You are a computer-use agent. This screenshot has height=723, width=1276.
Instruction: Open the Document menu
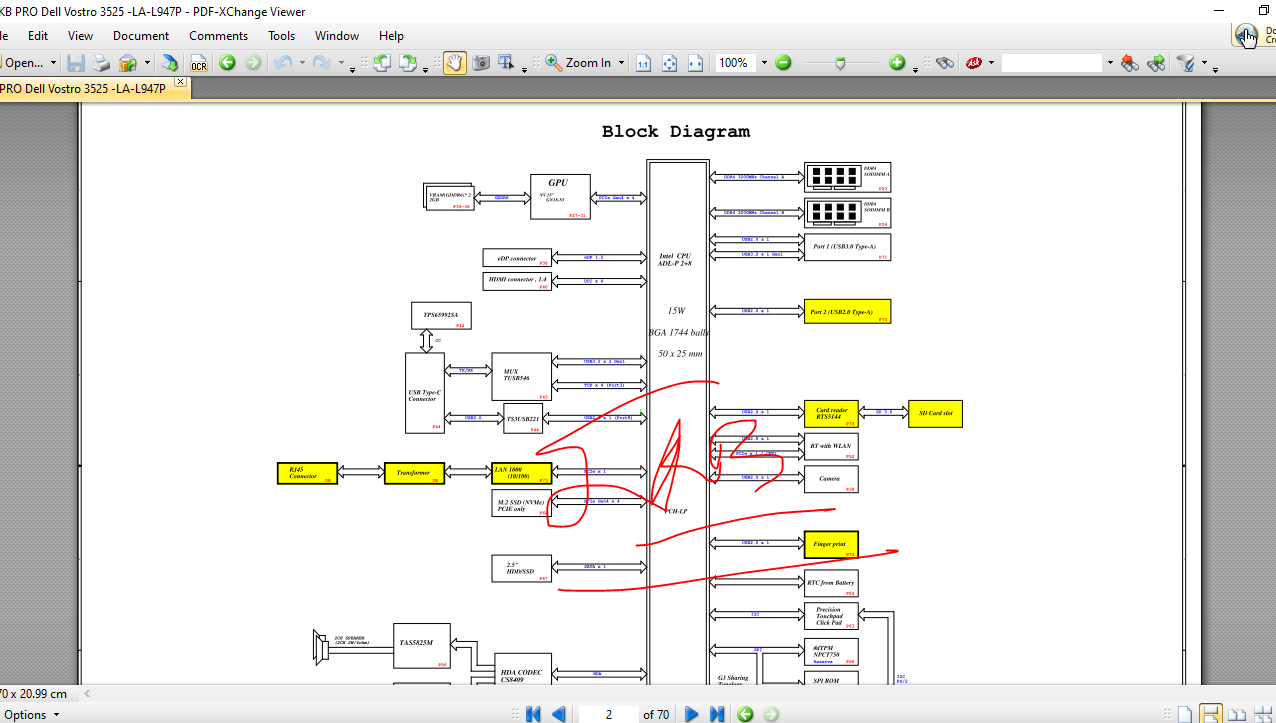[141, 36]
